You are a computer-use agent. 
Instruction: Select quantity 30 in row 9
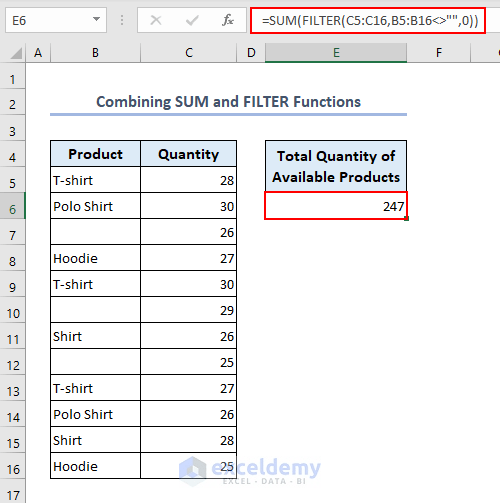(189, 284)
